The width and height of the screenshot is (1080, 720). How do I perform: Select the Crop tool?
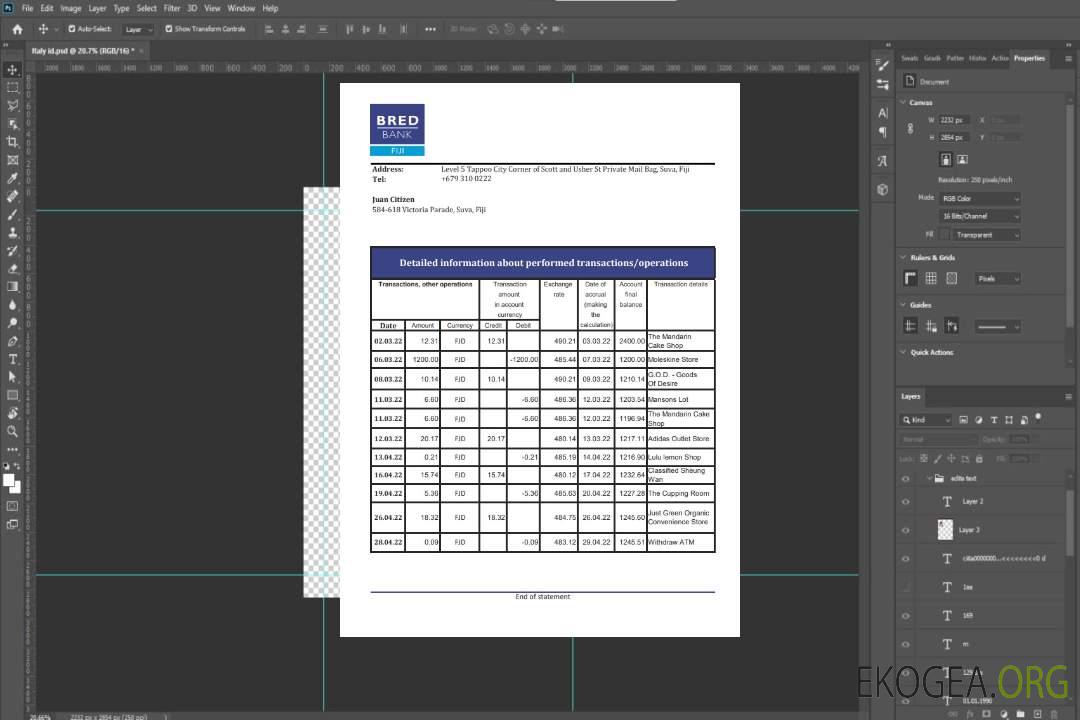point(12,142)
